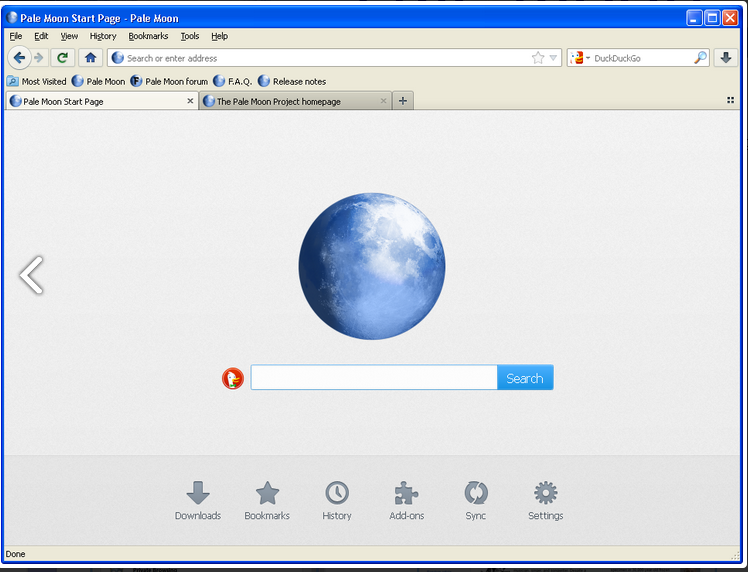Open the tab groups grid icon
The height and width of the screenshot is (572, 748).
click(730, 100)
